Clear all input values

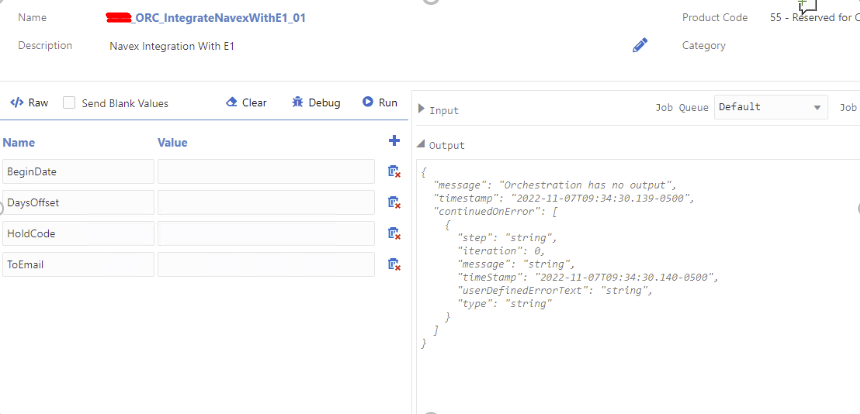[246, 103]
